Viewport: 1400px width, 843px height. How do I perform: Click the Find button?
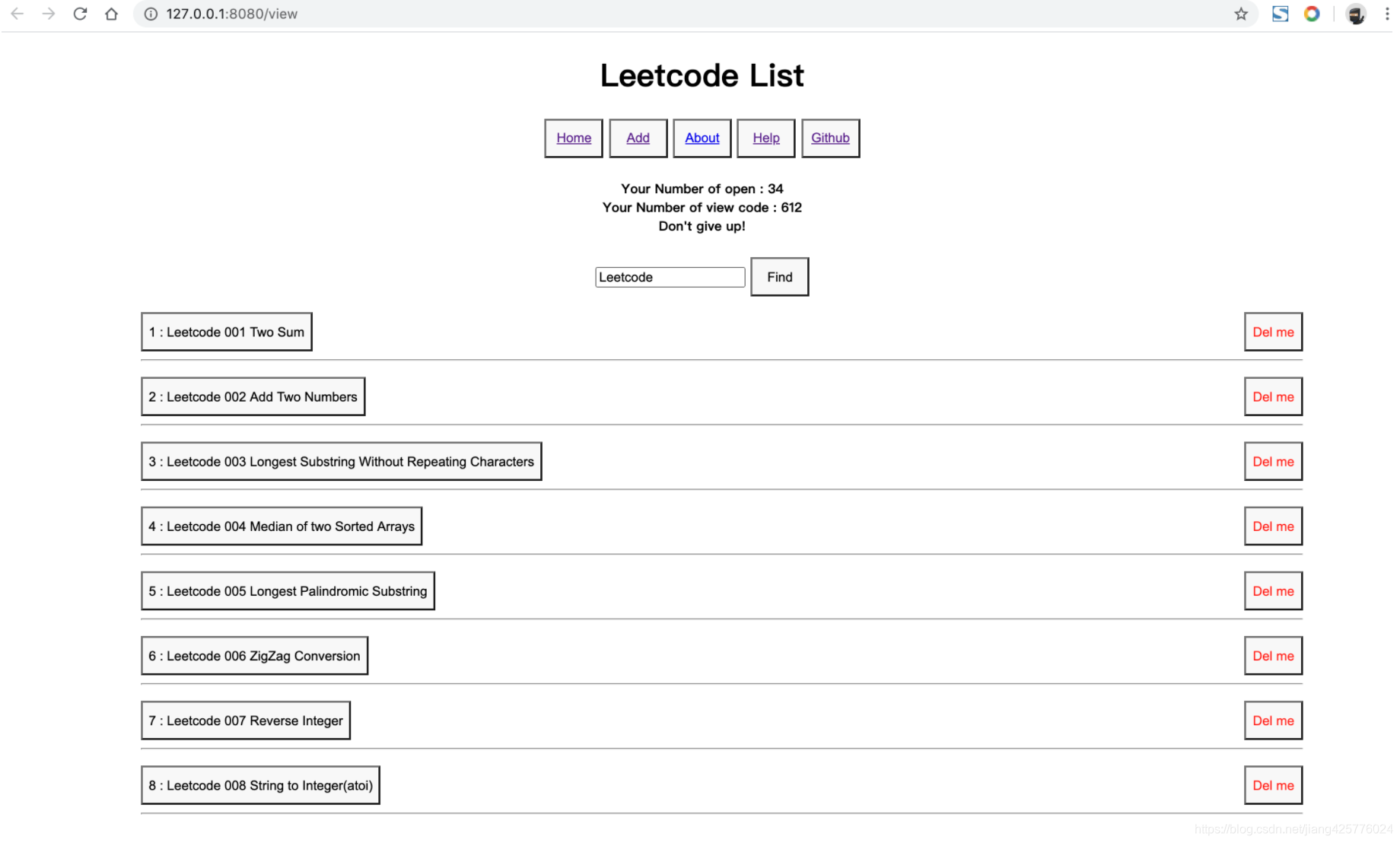tap(779, 277)
